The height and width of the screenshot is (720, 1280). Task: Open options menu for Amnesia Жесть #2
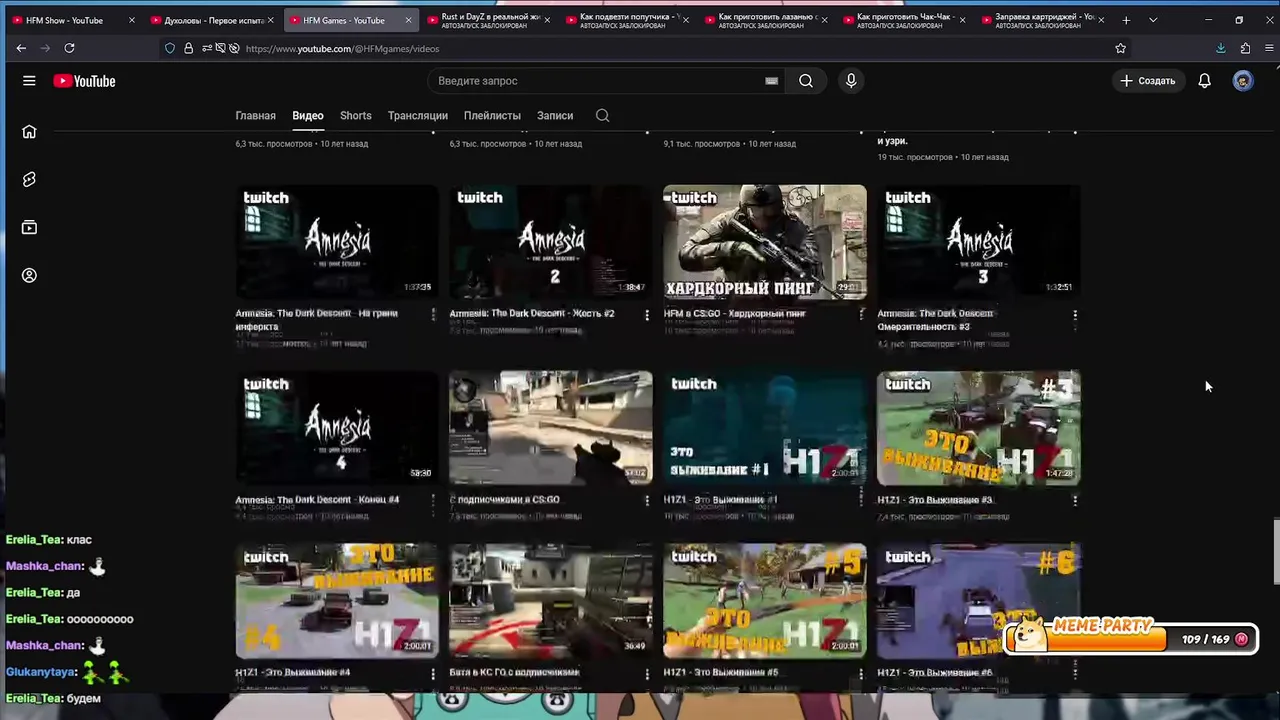coord(647,315)
